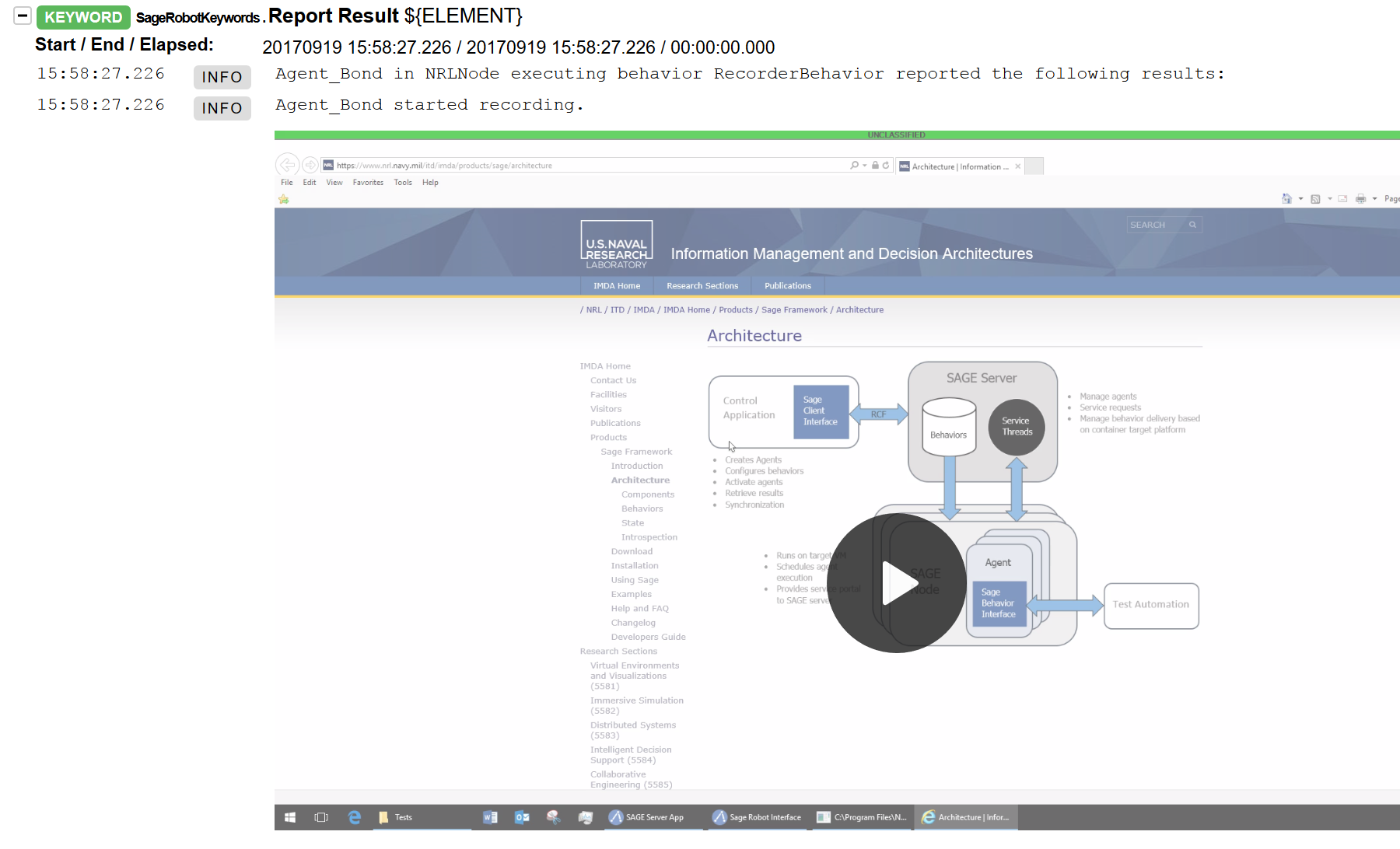The height and width of the screenshot is (849, 1400).
Task: Open the Word taskbar icon
Action: 490,817
